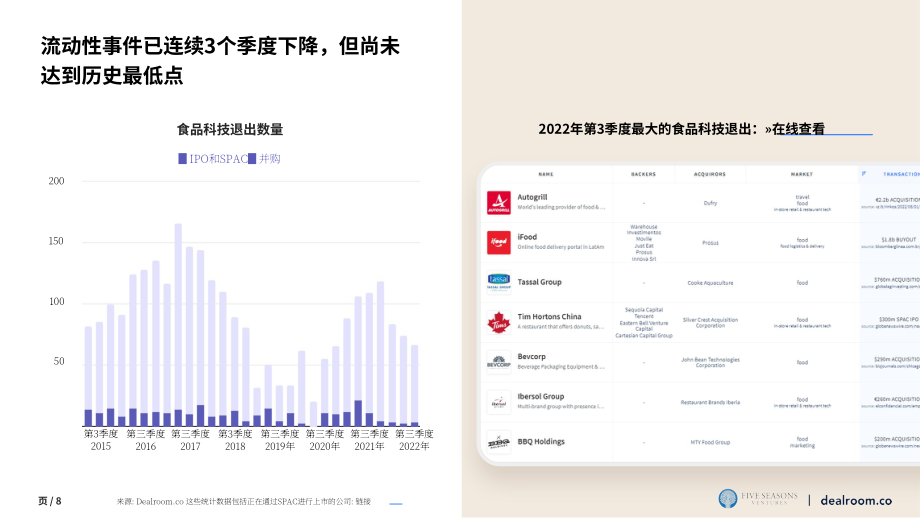The image size is (920, 518).
Task: Open the Autogrill company name
Action: (x=532, y=197)
